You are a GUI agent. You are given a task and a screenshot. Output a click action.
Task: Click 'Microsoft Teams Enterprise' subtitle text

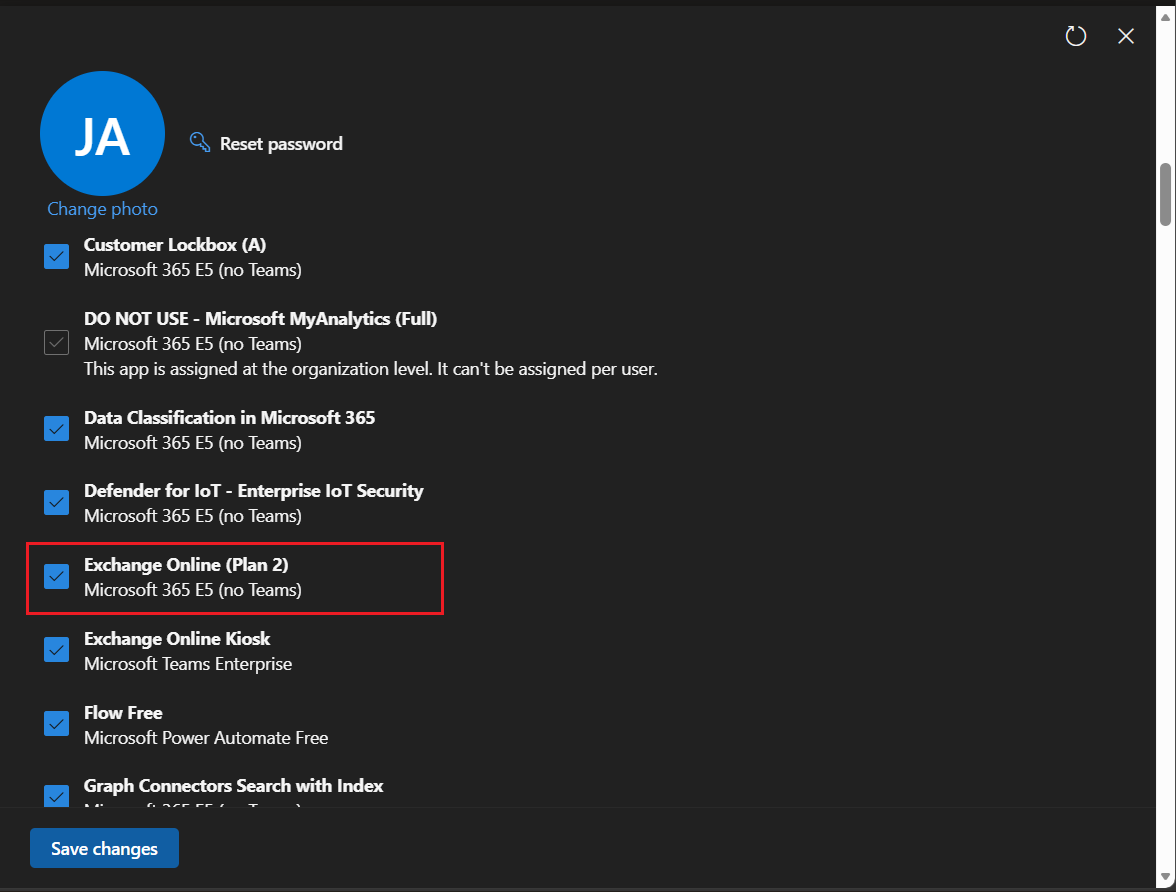tap(188, 664)
